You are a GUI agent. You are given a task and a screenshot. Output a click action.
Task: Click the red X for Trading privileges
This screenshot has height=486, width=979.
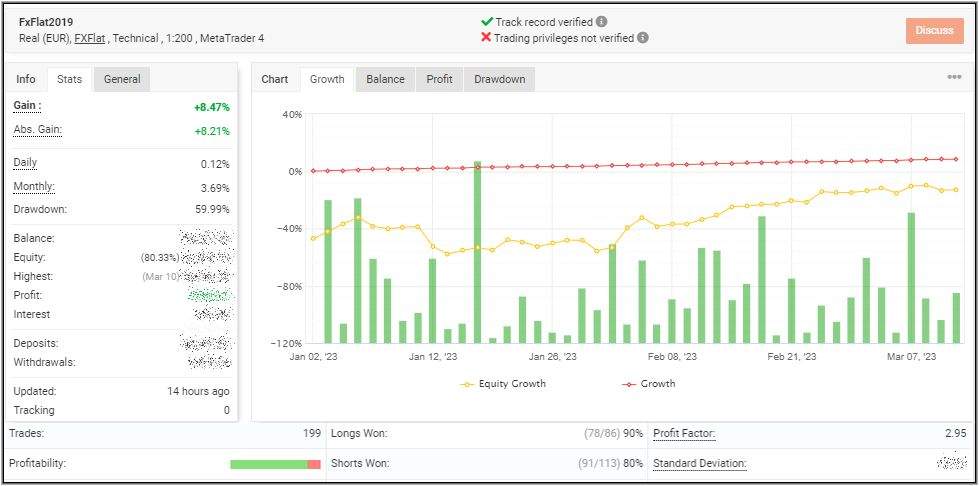click(486, 38)
